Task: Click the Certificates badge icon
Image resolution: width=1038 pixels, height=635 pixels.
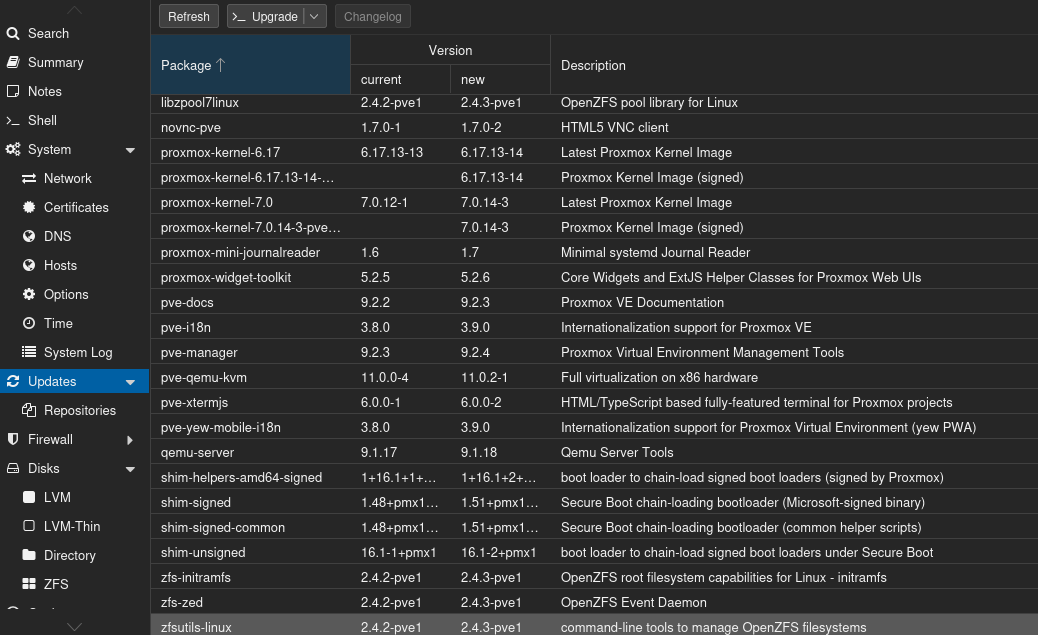Action: click(x=28, y=207)
